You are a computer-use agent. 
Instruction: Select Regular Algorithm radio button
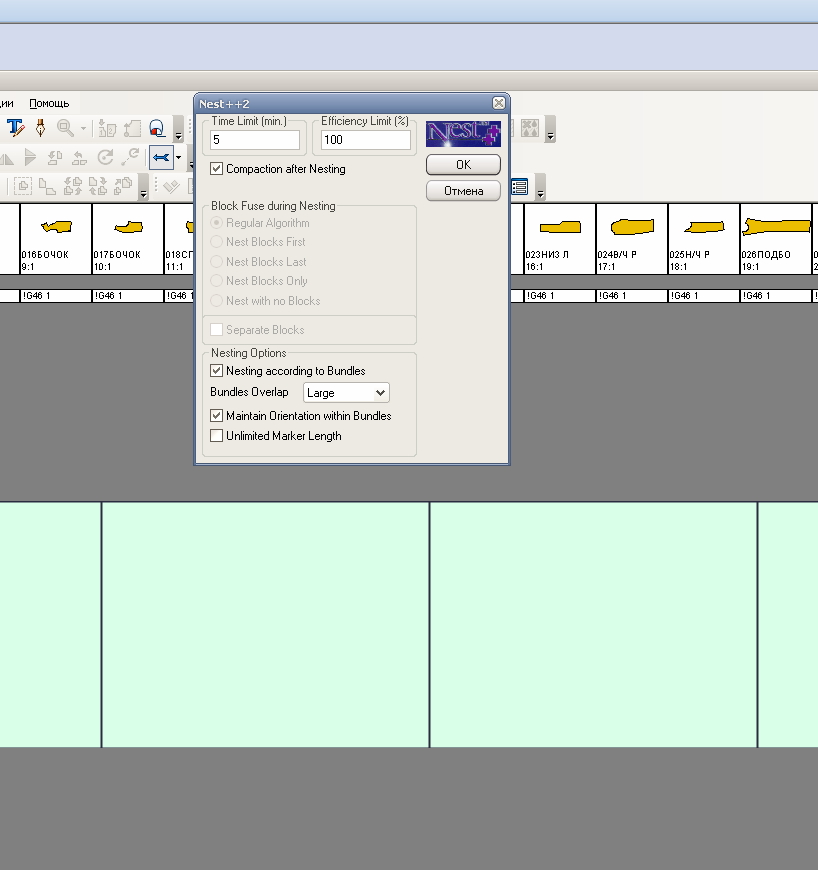216,222
